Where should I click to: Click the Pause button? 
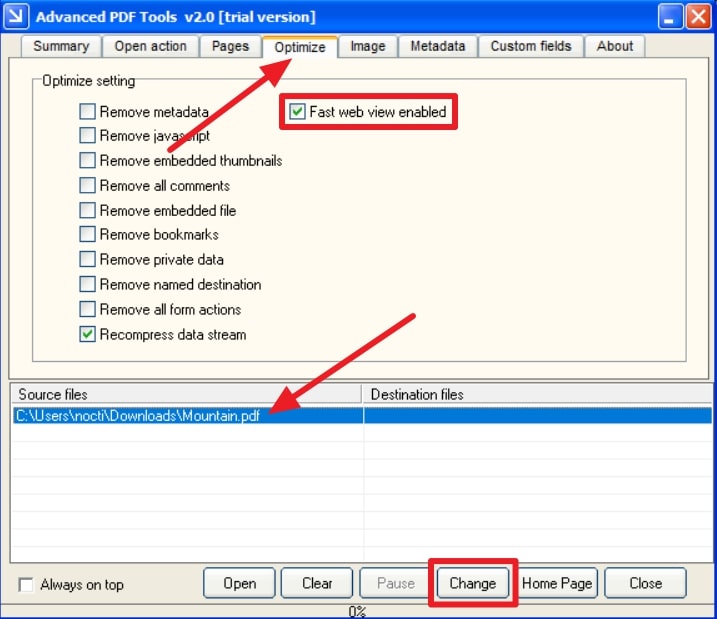tap(396, 583)
